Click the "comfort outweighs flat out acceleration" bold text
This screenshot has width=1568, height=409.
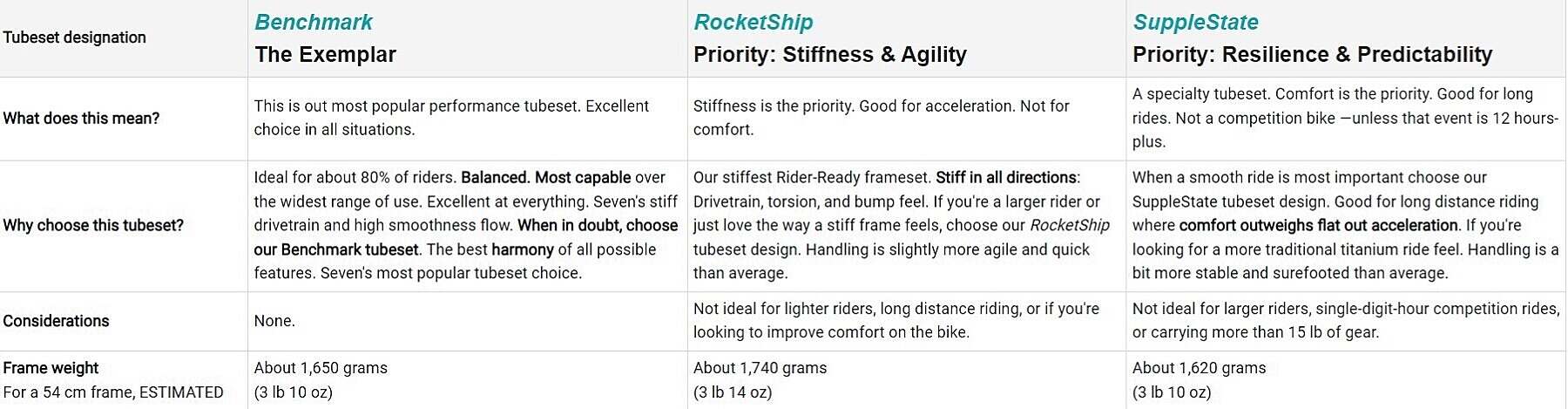(x=1318, y=225)
